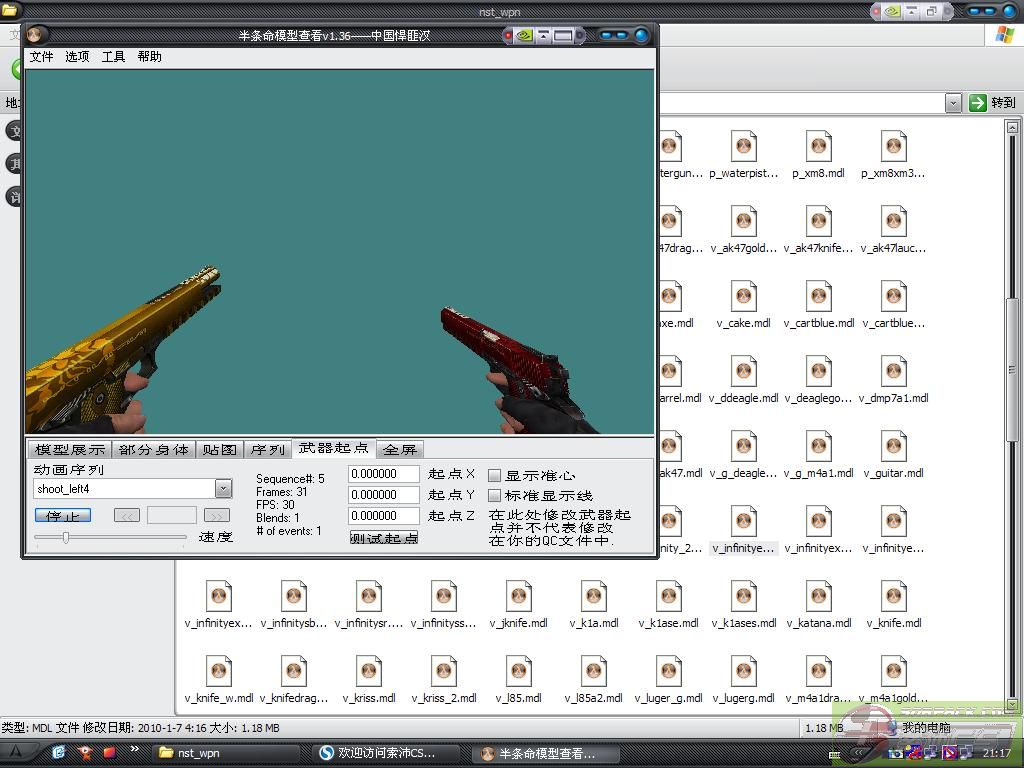This screenshot has width=1024, height=768.
Task: Open the v_cake.mdl file icon
Action: pyautogui.click(x=743, y=297)
